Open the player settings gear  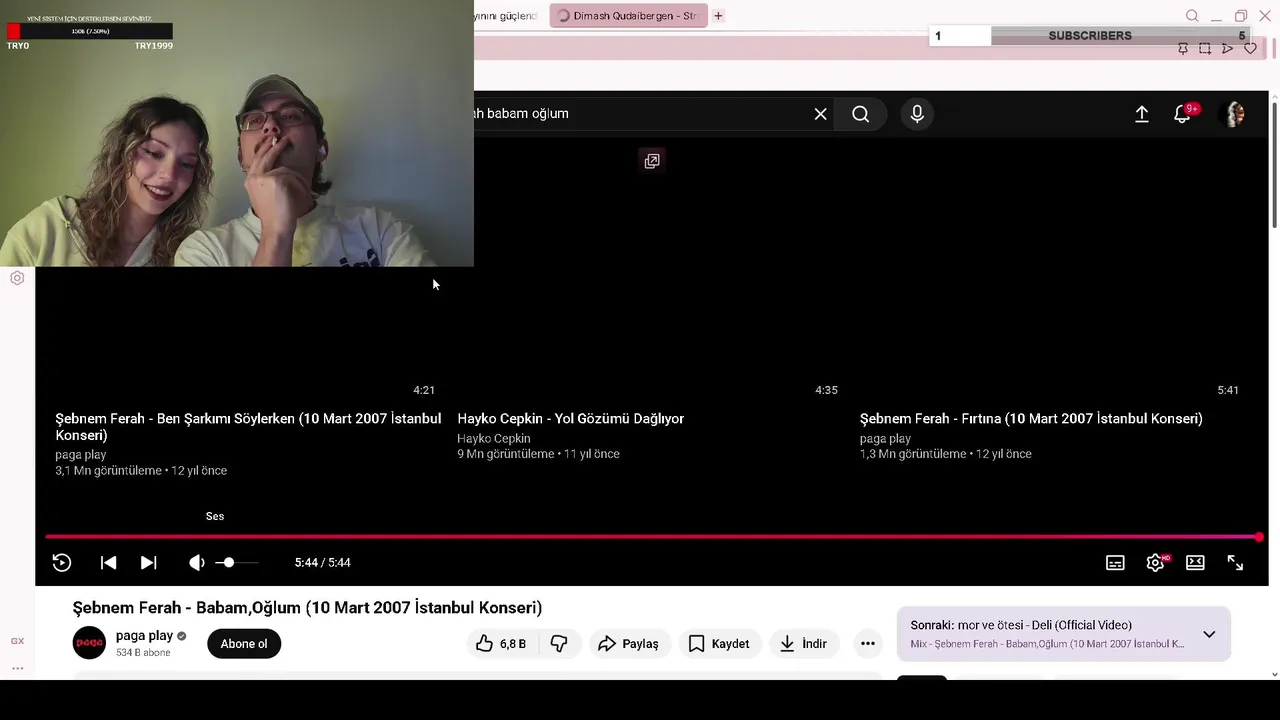pyautogui.click(x=1155, y=563)
